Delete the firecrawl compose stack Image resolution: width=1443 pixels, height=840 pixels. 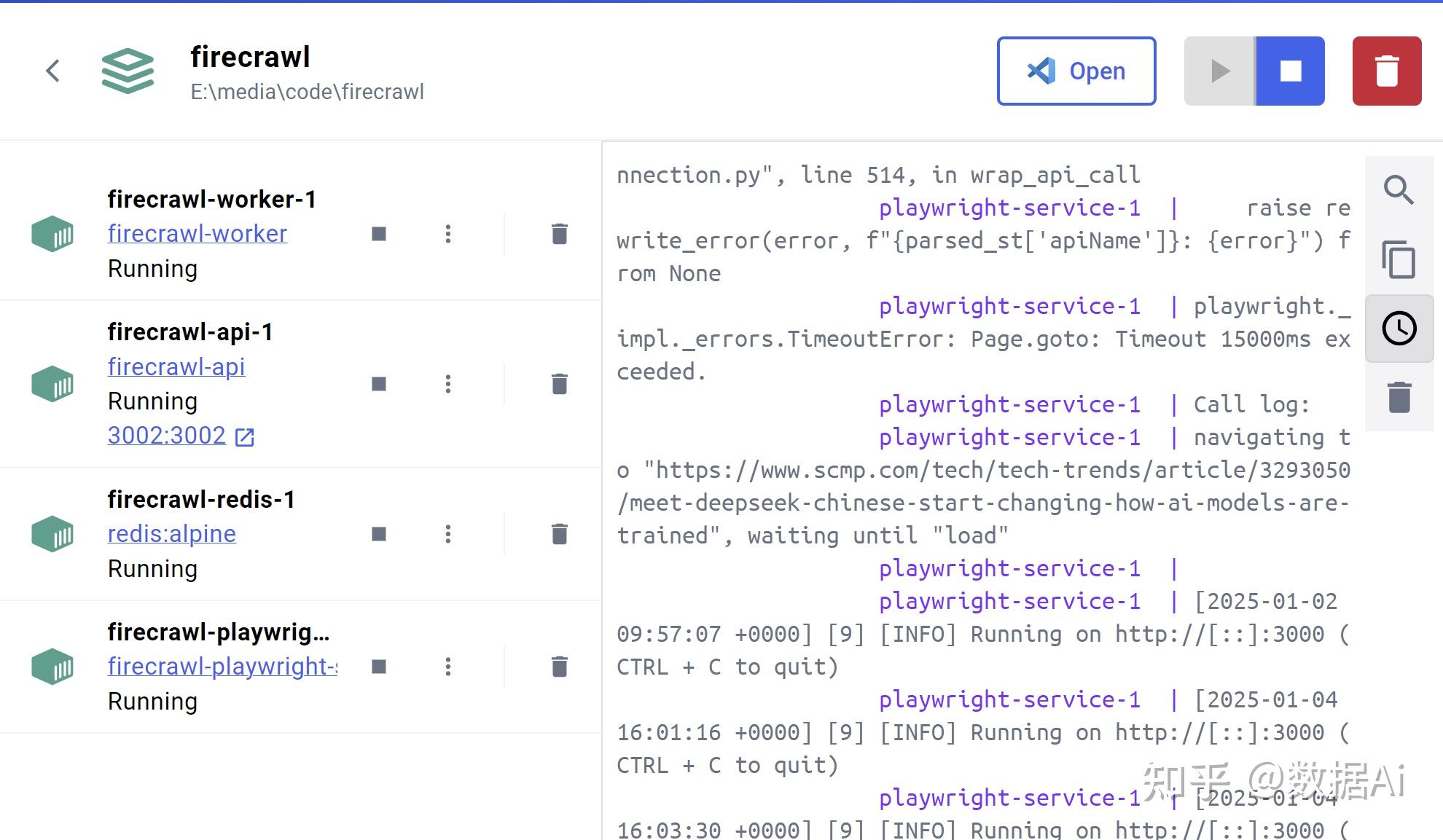click(1386, 71)
